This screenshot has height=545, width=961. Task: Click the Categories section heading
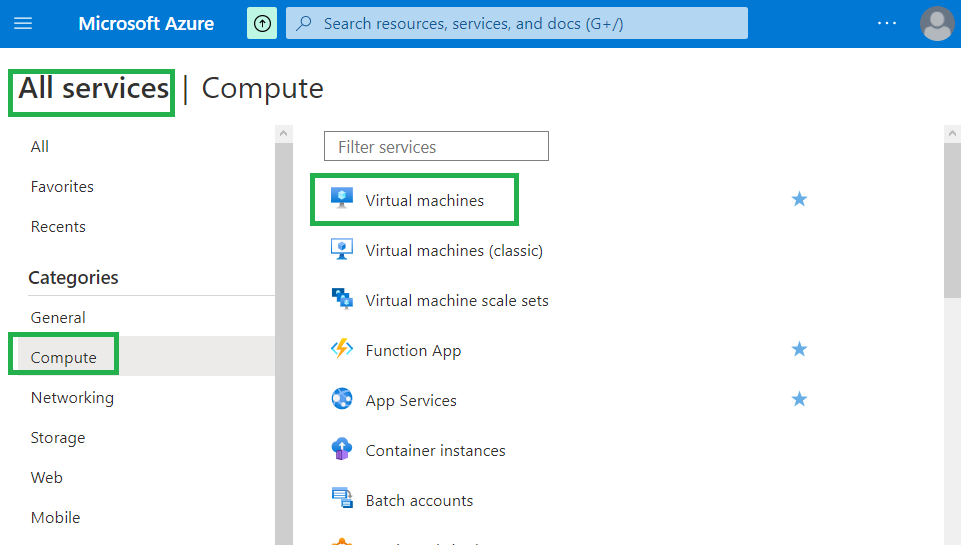point(73,278)
